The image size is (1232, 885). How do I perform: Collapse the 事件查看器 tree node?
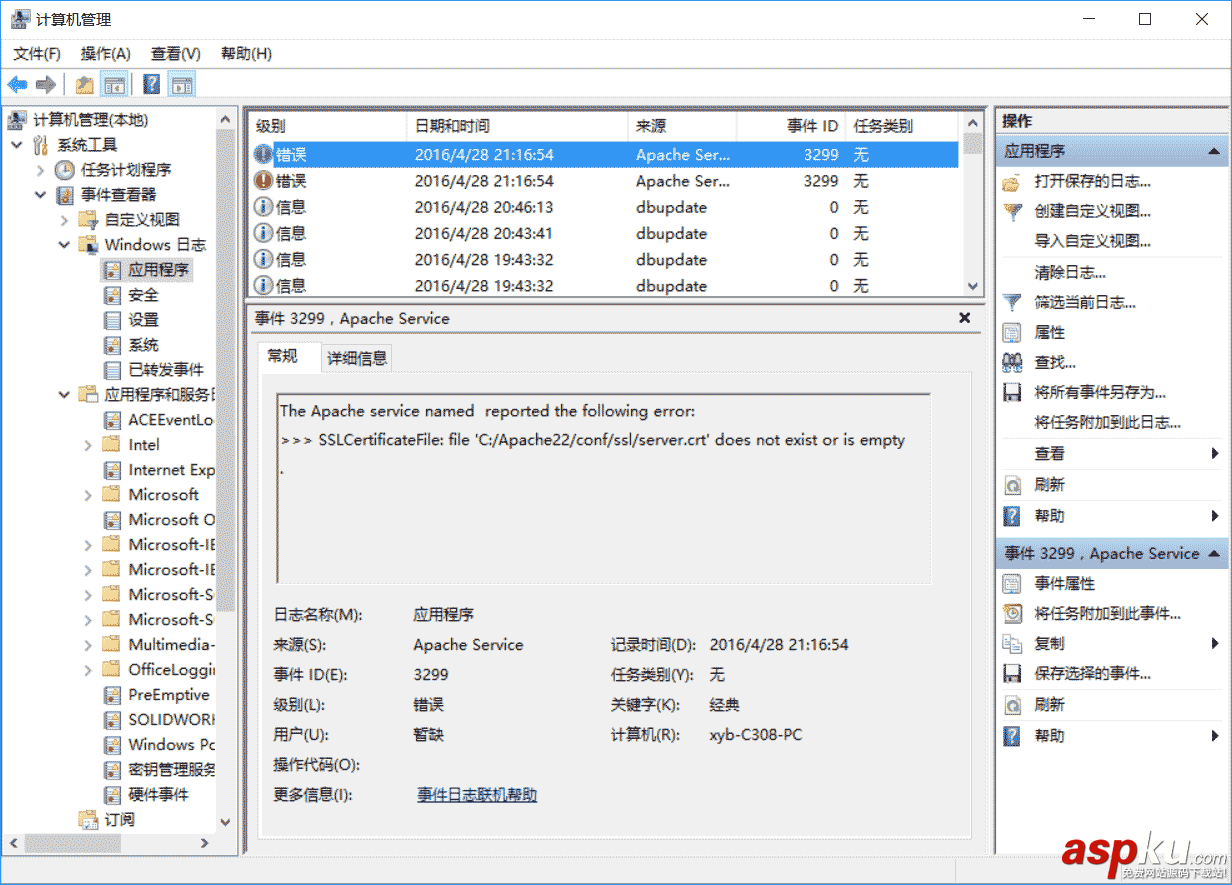40,195
